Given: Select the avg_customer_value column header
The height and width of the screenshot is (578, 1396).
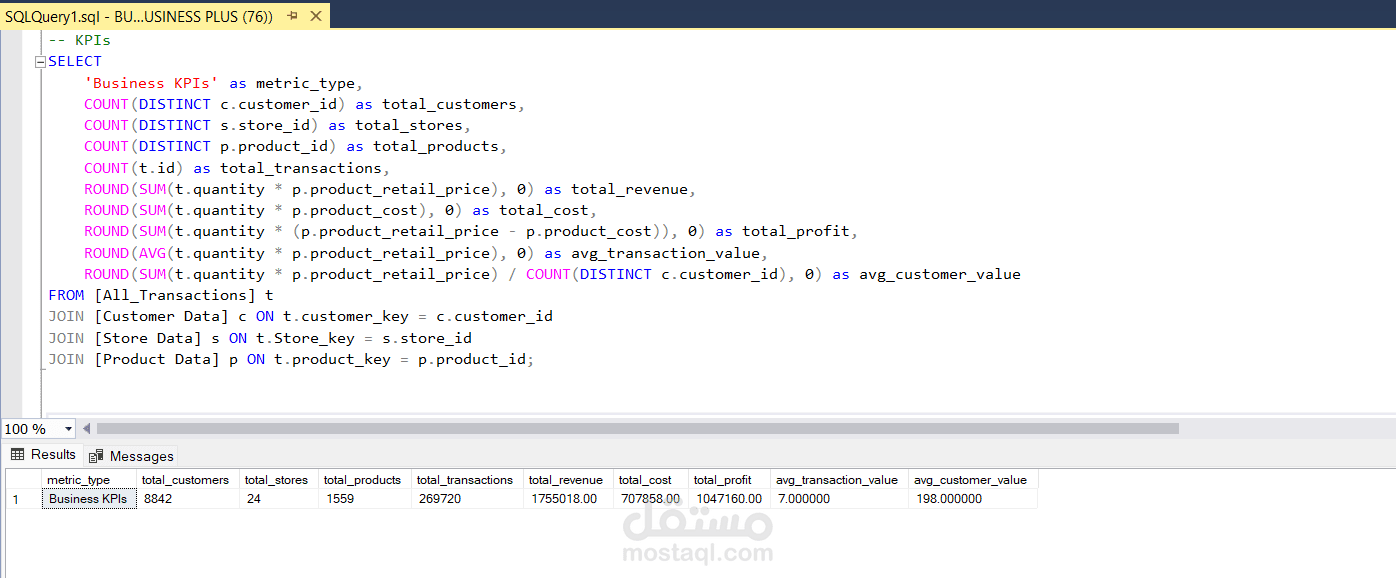Looking at the screenshot, I should click(972, 480).
